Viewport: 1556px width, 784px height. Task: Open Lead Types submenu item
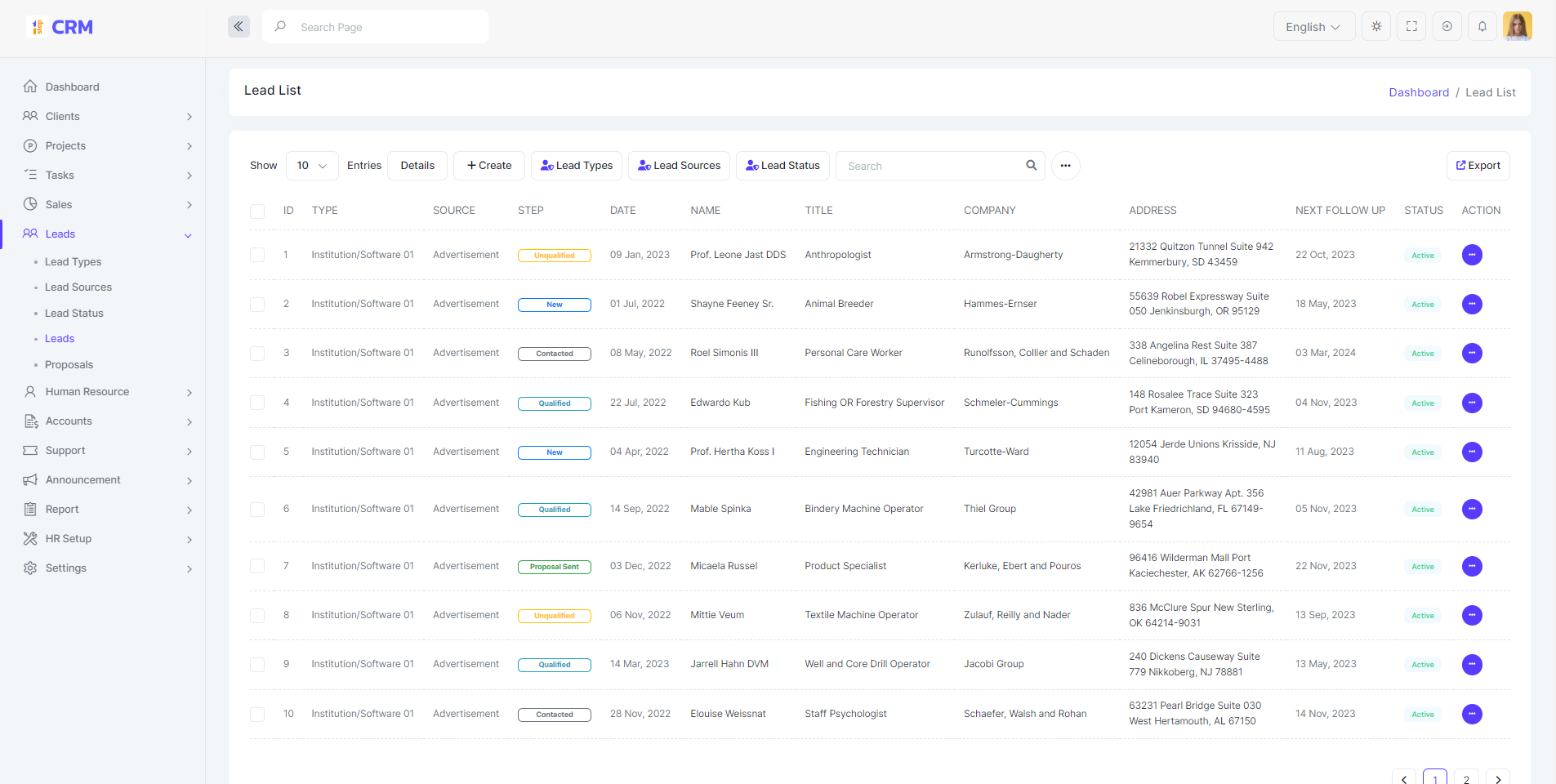73,261
